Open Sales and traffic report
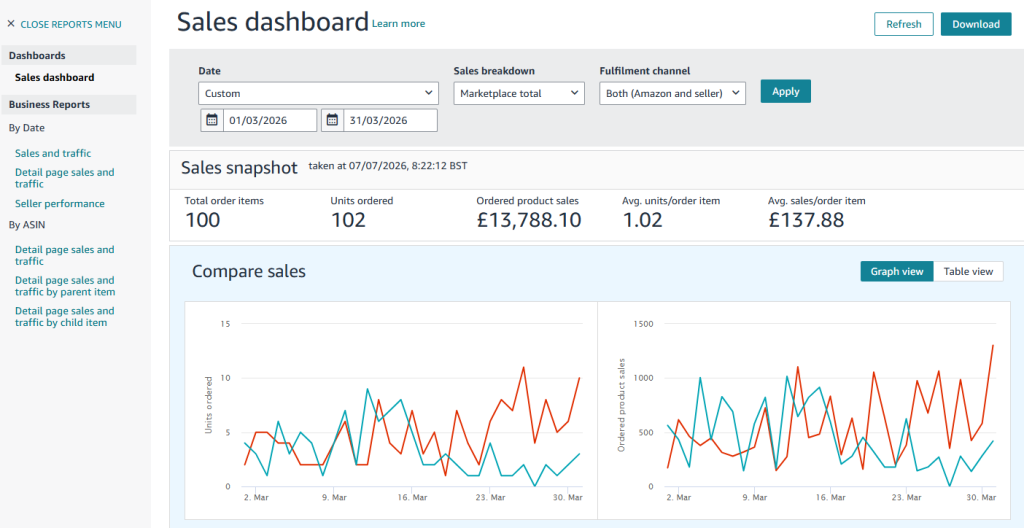This screenshot has height=528, width=1024. coord(53,154)
